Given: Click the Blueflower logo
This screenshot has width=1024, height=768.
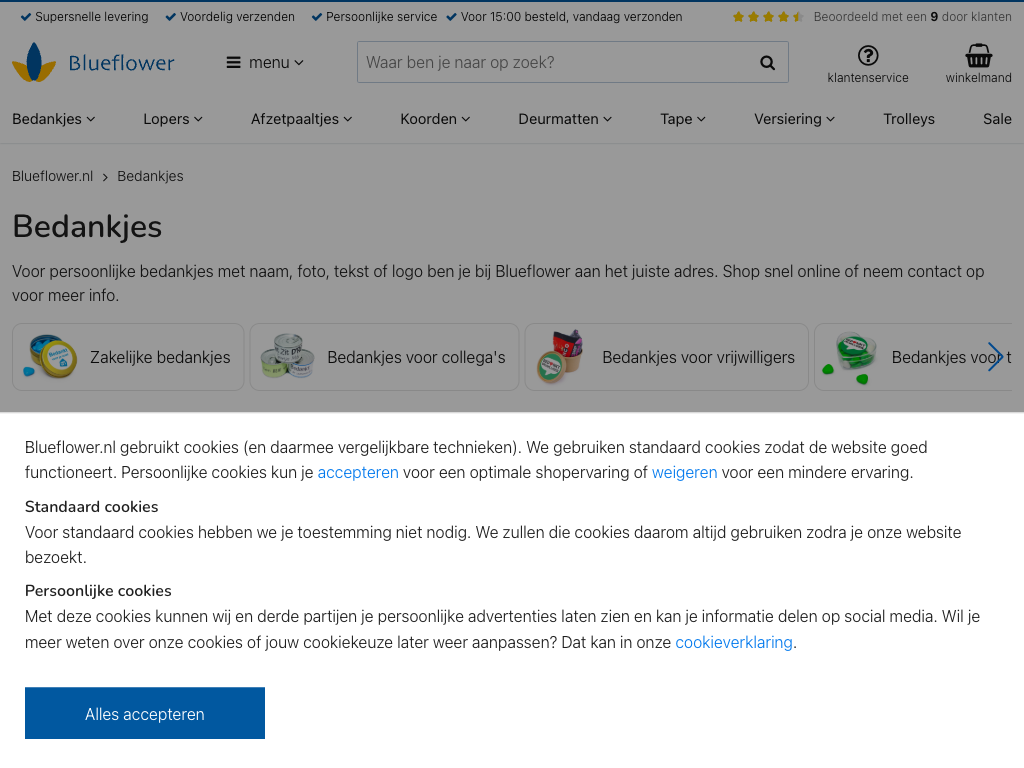Looking at the screenshot, I should click(x=93, y=63).
